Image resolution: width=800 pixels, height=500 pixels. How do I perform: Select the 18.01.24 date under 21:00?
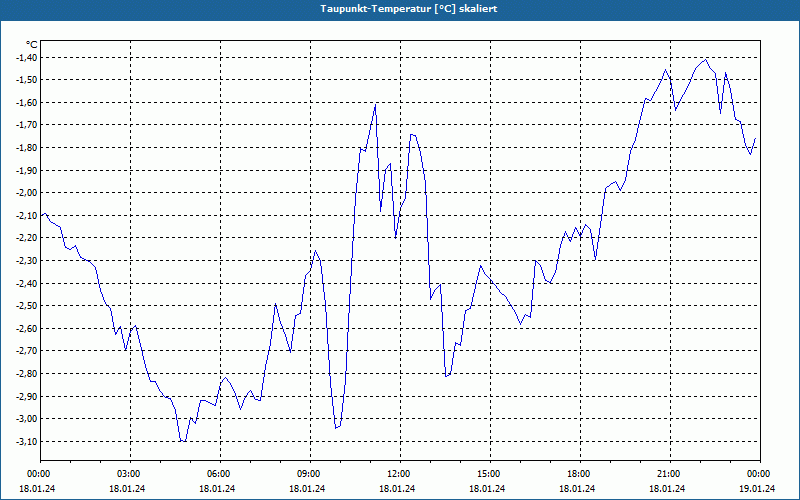[667, 488]
